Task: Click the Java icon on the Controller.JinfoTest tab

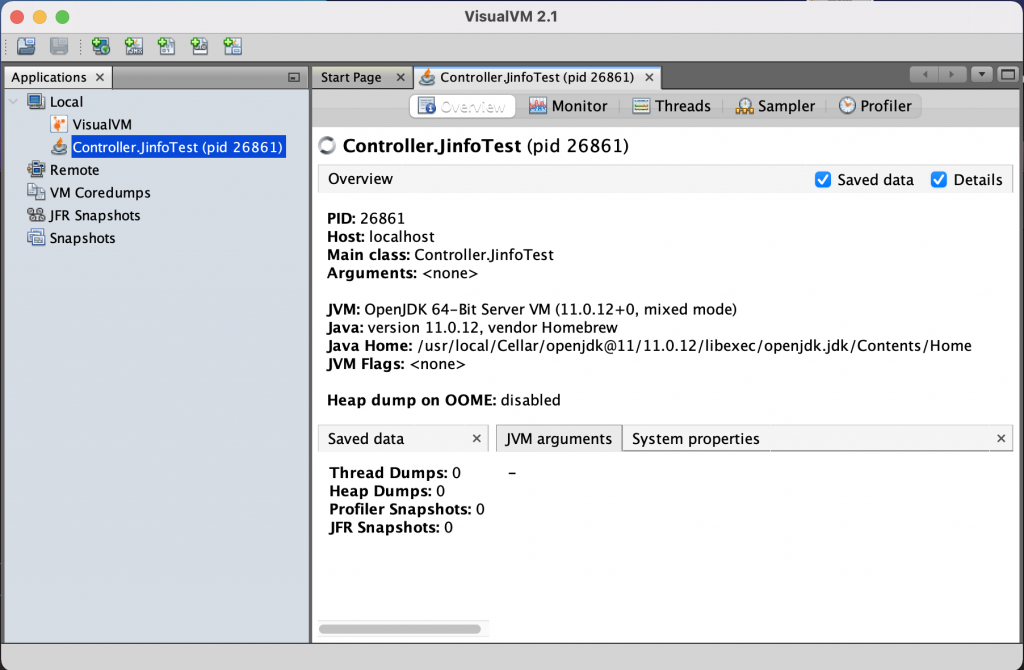Action: 427,77
